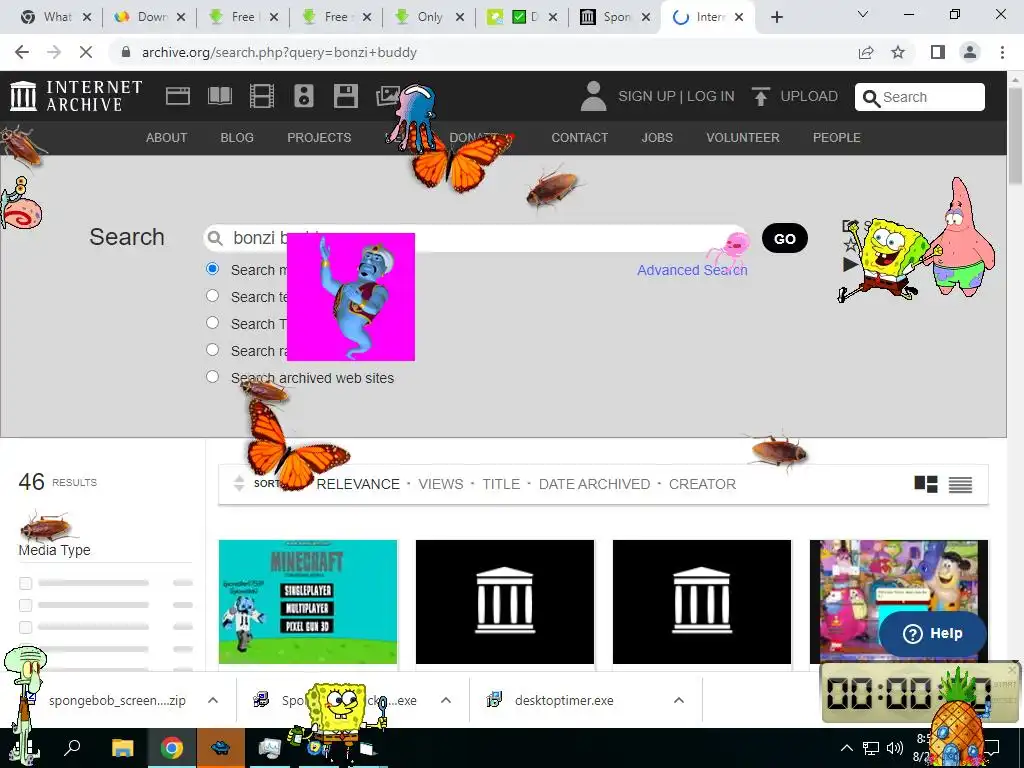Open the PROJECTS menu item
Screen dimensions: 1024x768
pos(319,138)
